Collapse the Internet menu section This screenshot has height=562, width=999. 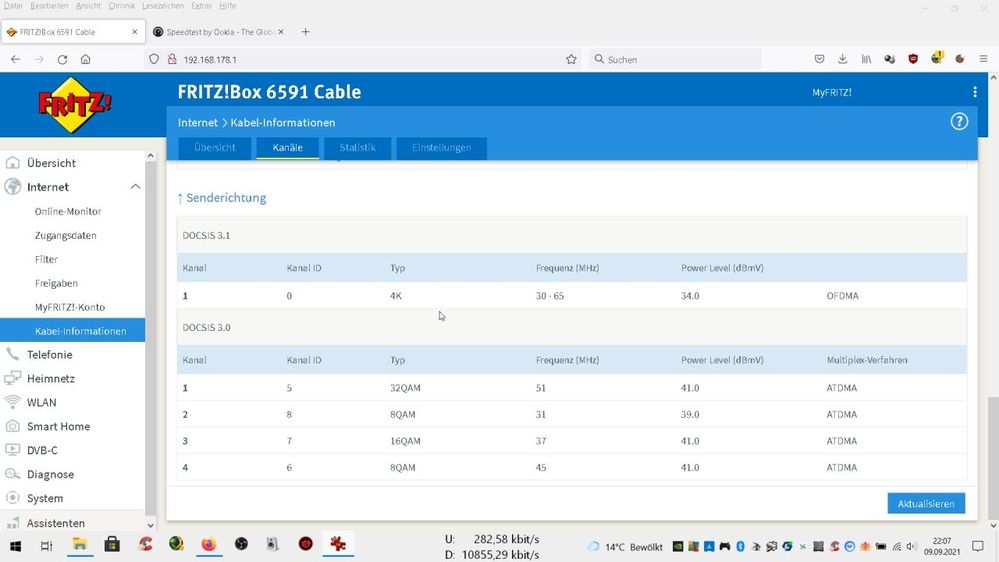click(x=135, y=187)
